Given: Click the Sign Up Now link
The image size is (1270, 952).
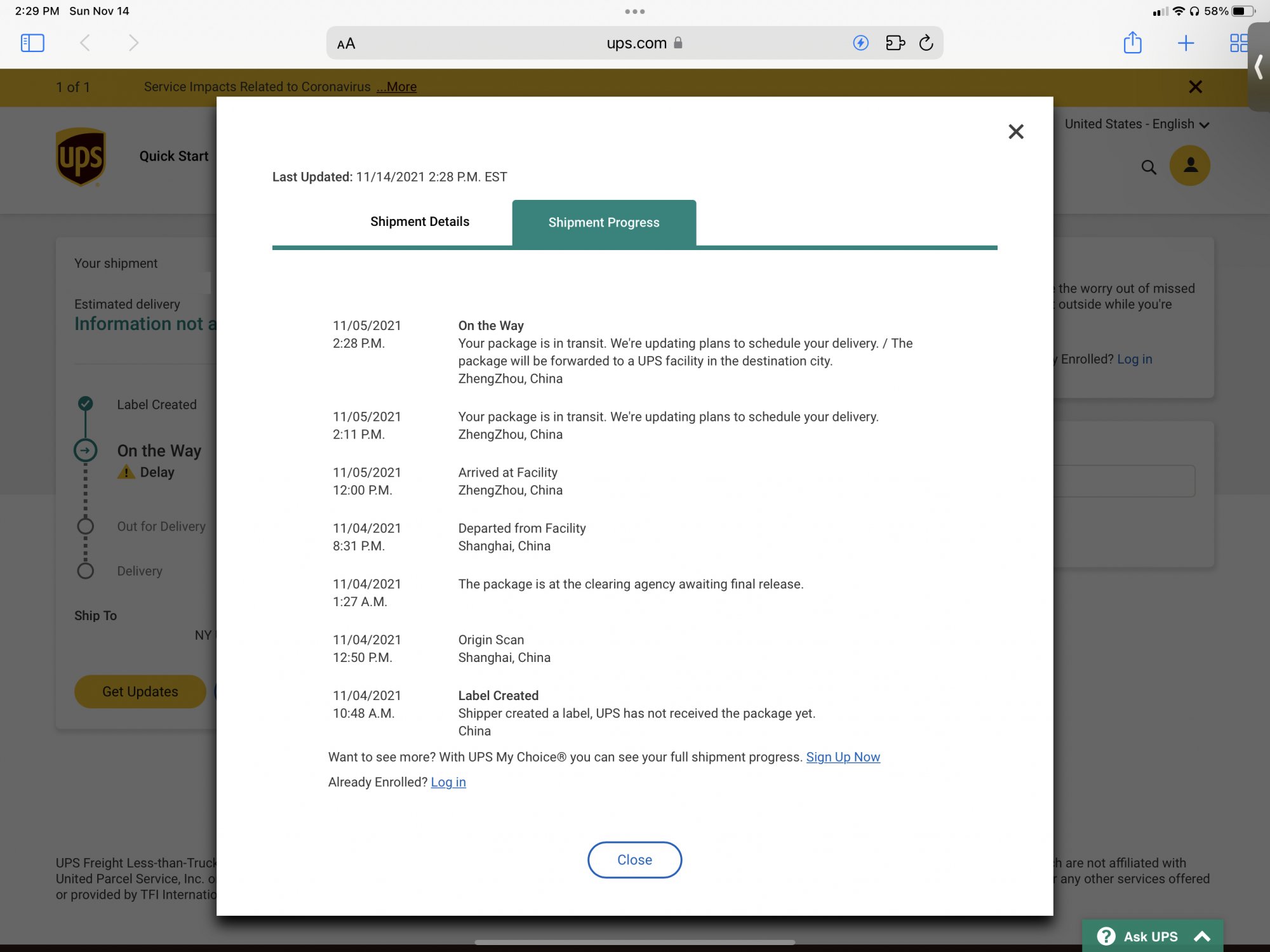Looking at the screenshot, I should [x=843, y=757].
